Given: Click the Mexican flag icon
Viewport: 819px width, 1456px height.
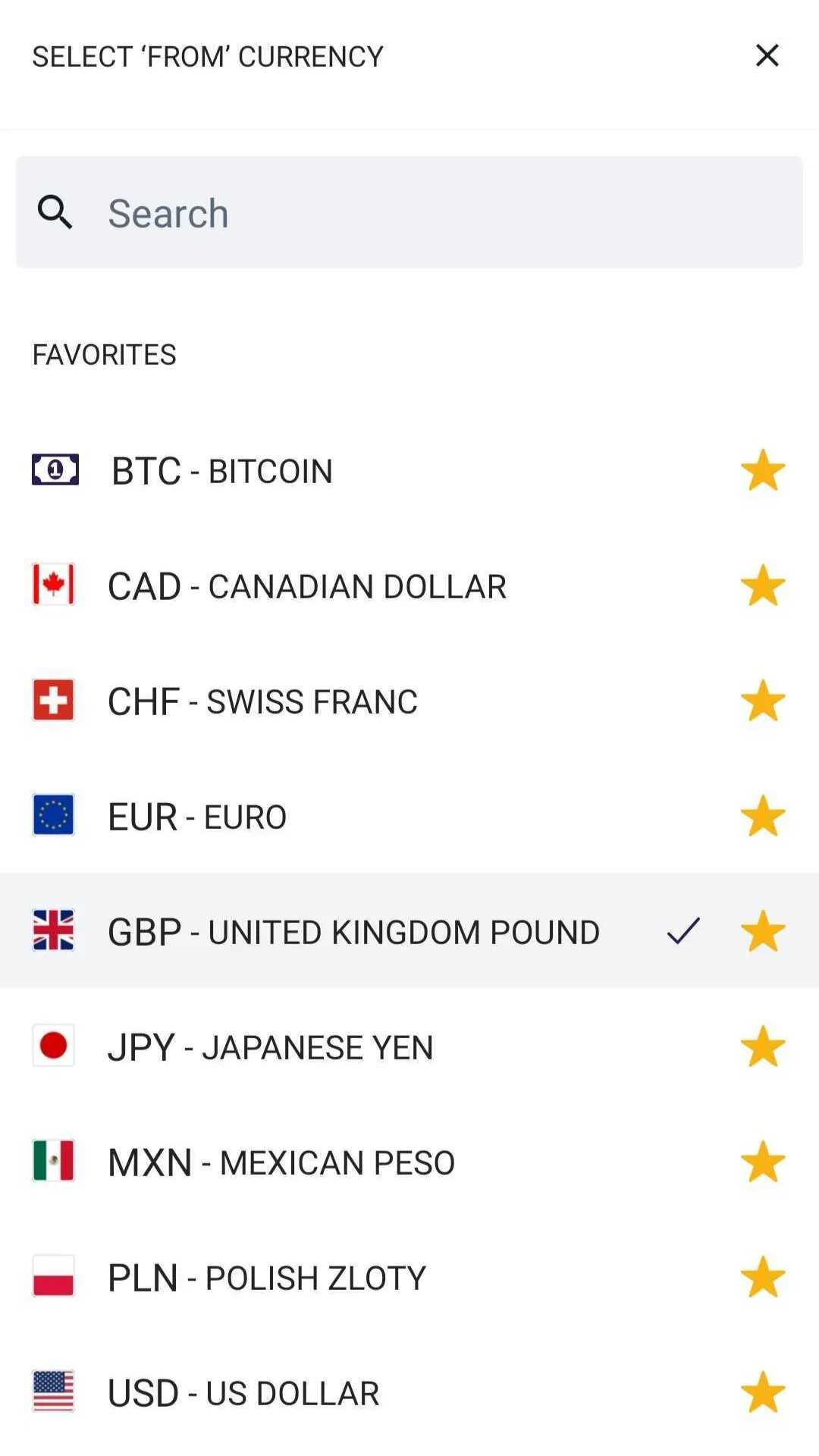Looking at the screenshot, I should pyautogui.click(x=53, y=1161).
